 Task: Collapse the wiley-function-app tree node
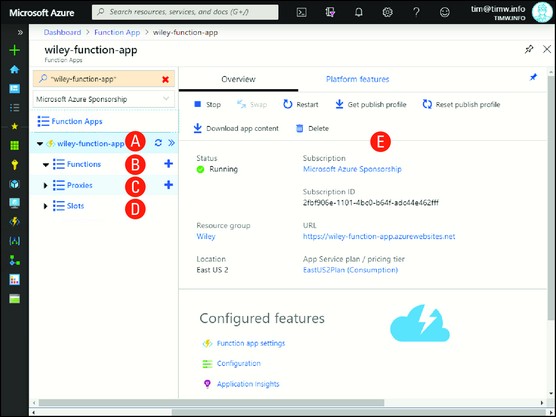(x=40, y=144)
